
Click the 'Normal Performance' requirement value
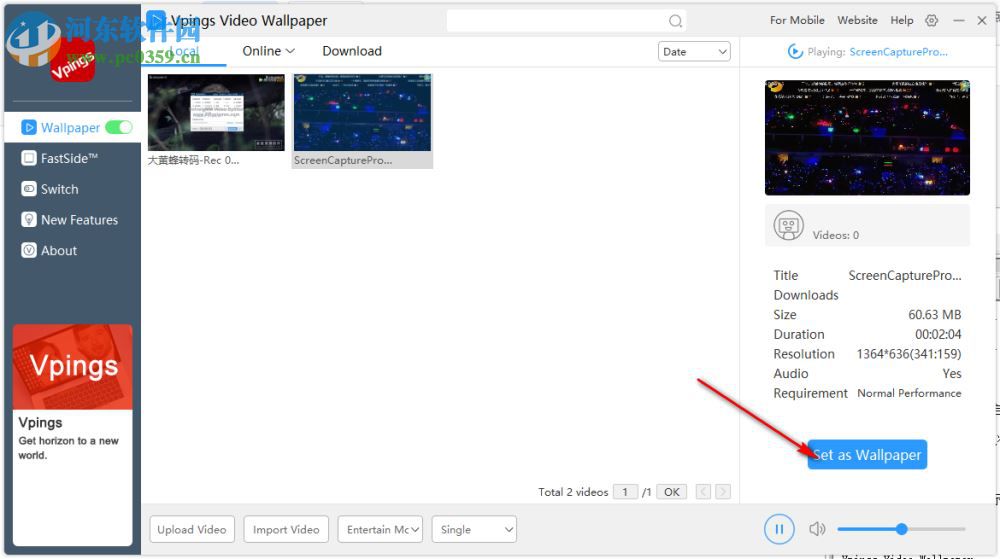tap(909, 393)
